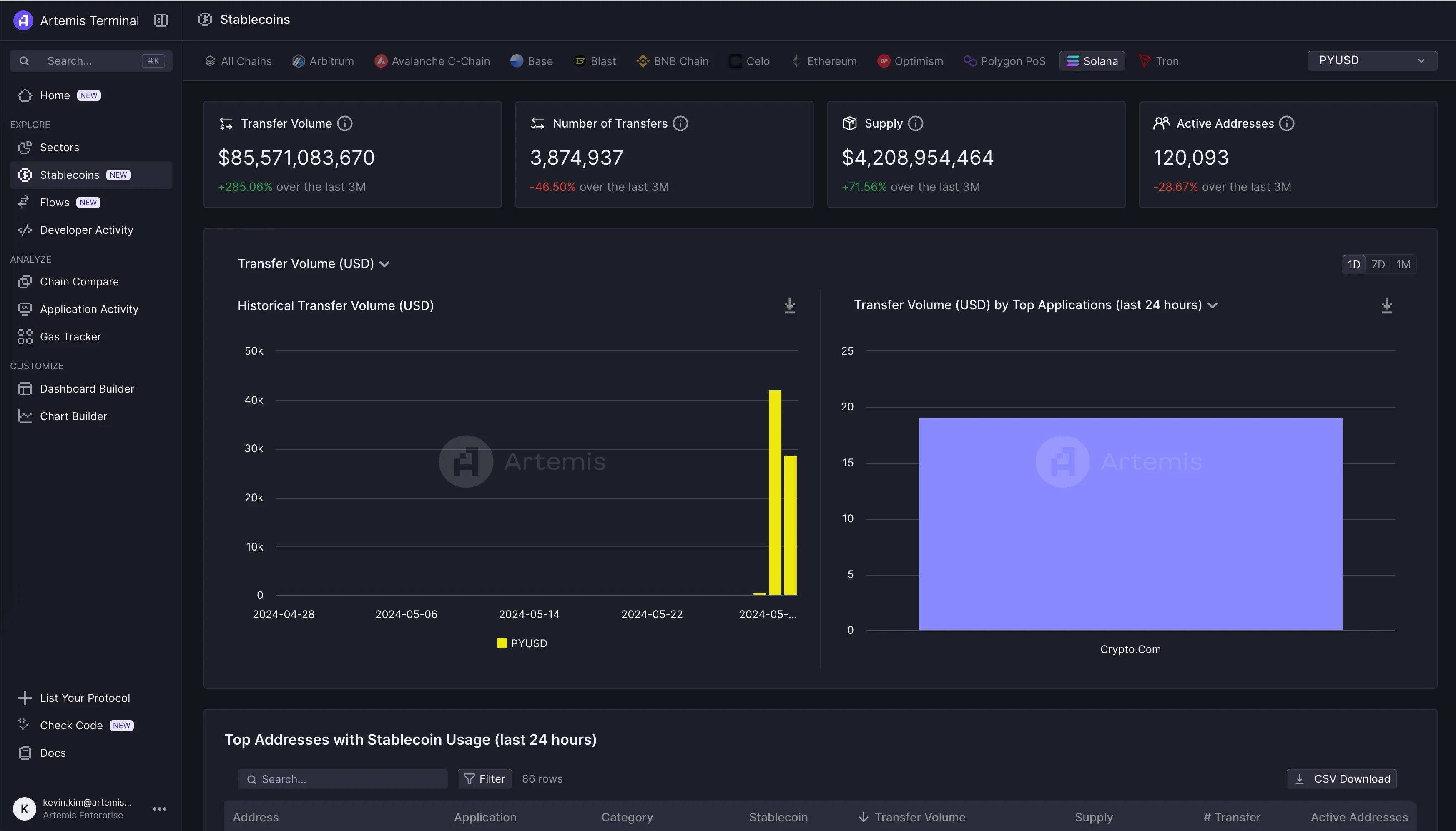The height and width of the screenshot is (831, 1456).
Task: Click Number of Transfers info icon
Action: tap(680, 123)
